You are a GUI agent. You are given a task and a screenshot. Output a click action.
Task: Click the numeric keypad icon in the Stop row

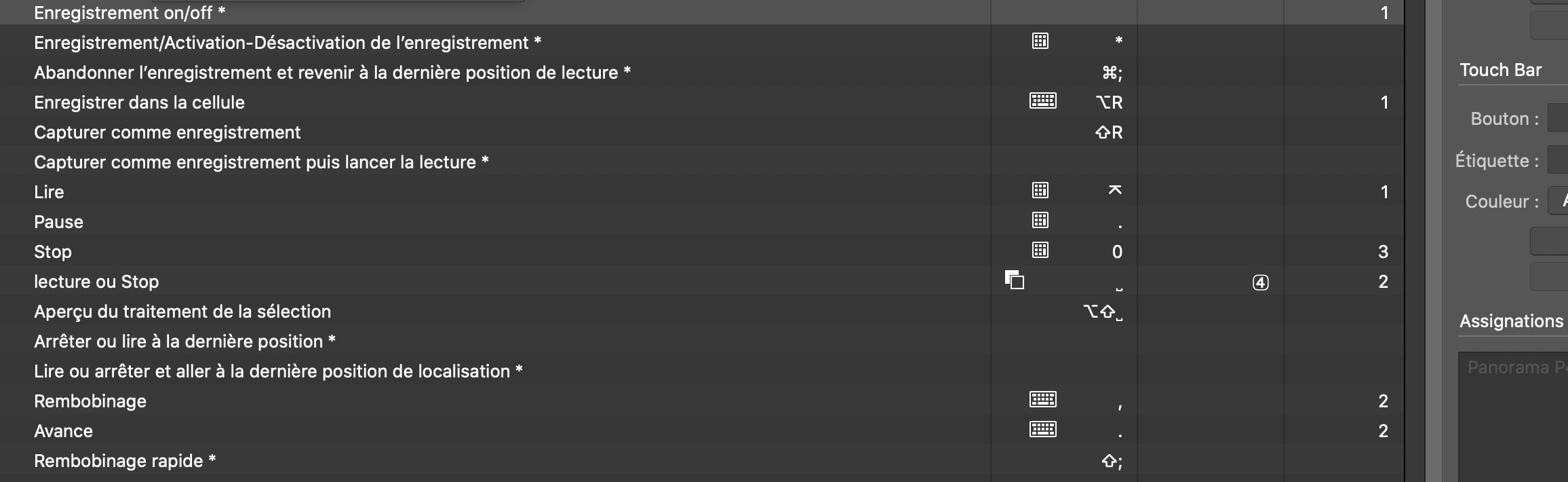1040,251
